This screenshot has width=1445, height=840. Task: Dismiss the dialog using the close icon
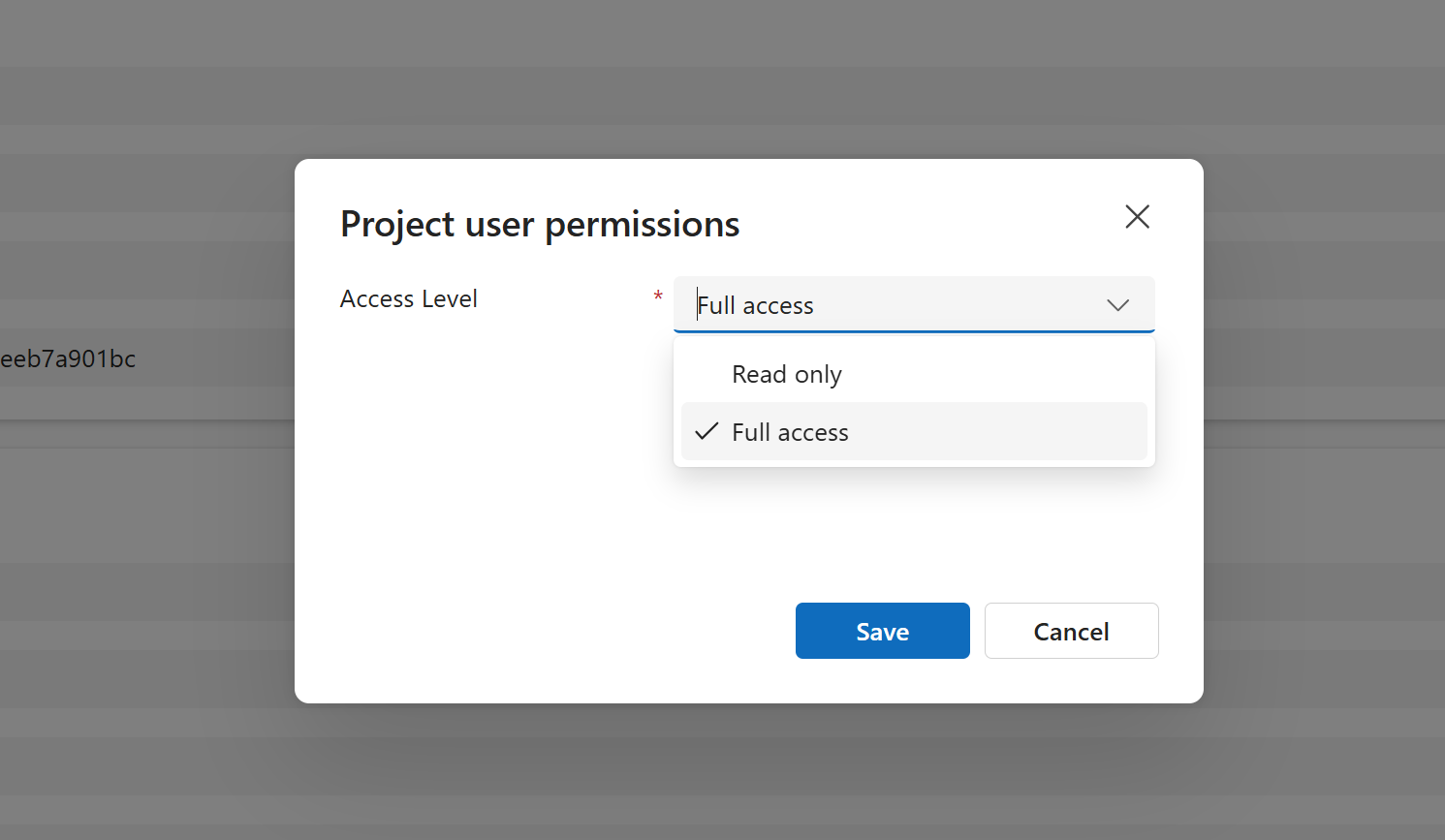[x=1137, y=216]
